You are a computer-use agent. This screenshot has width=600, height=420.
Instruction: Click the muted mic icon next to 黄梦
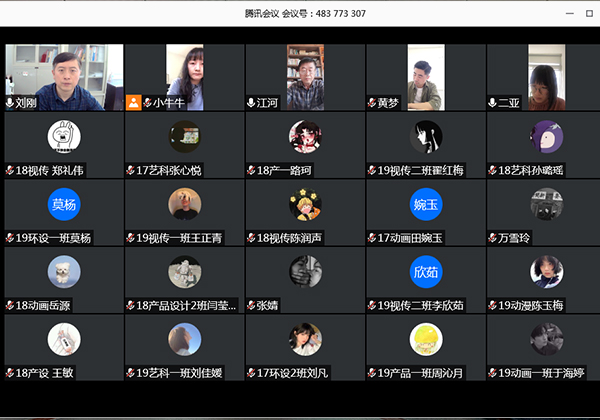pyautogui.click(x=371, y=102)
